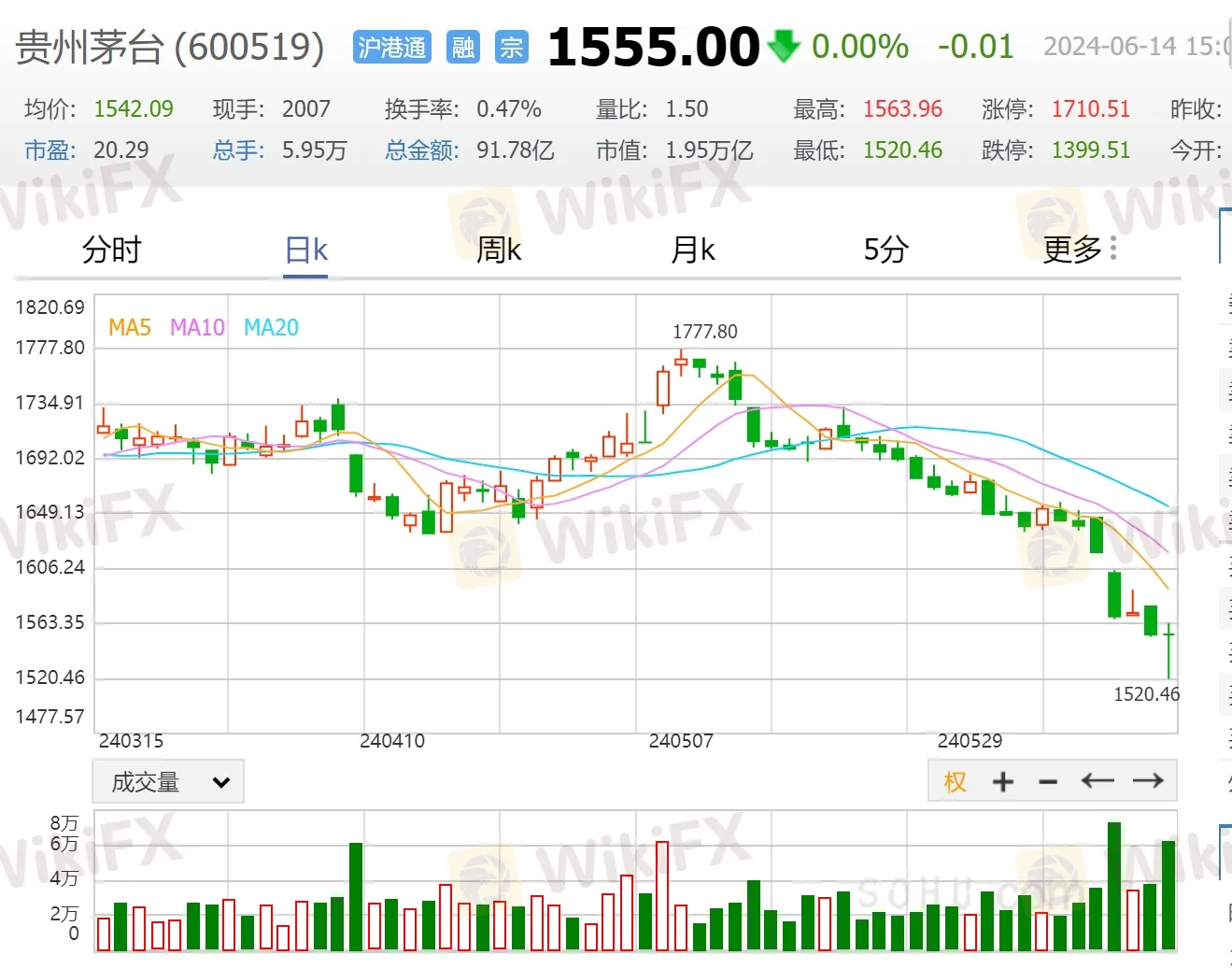Click the 权 adjustment button
The width and height of the screenshot is (1232, 969).
coord(955,781)
